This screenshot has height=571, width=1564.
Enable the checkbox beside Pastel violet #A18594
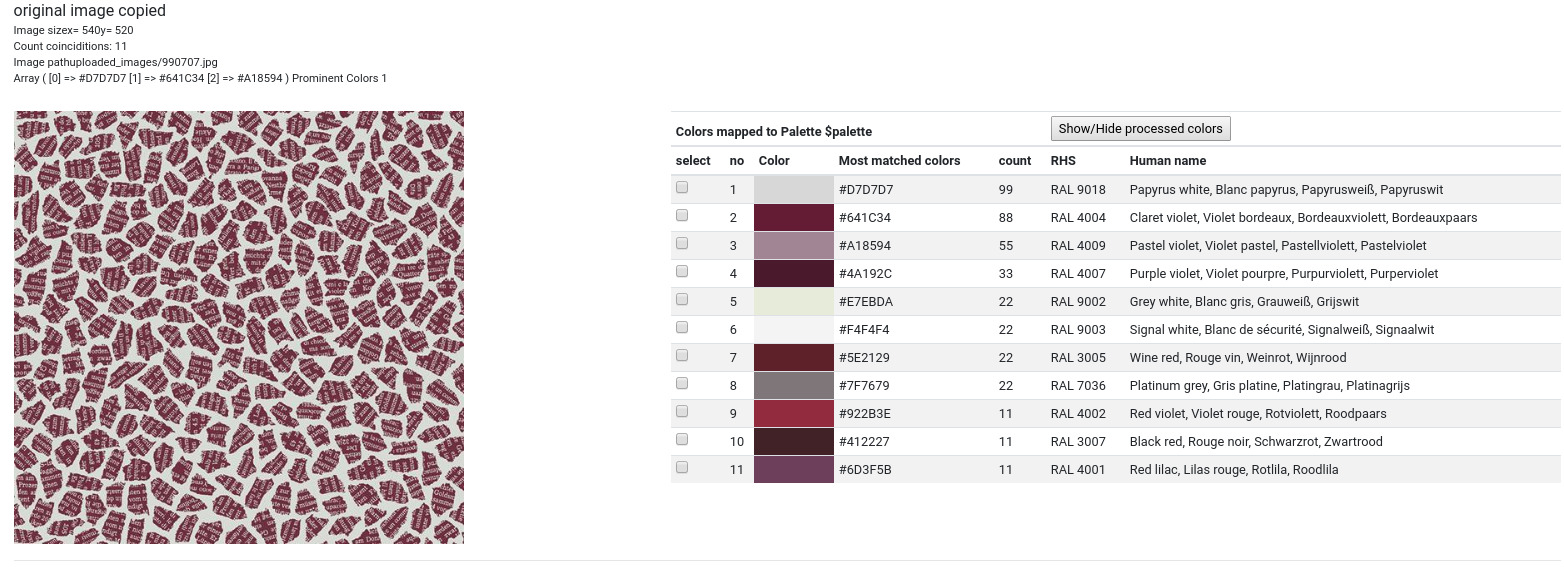click(x=682, y=243)
